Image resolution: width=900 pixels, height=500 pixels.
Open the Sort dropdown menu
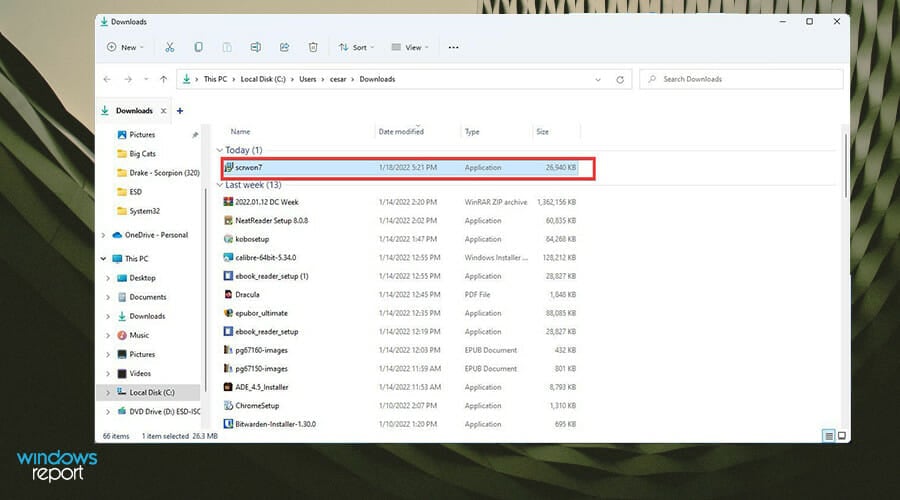(x=354, y=47)
